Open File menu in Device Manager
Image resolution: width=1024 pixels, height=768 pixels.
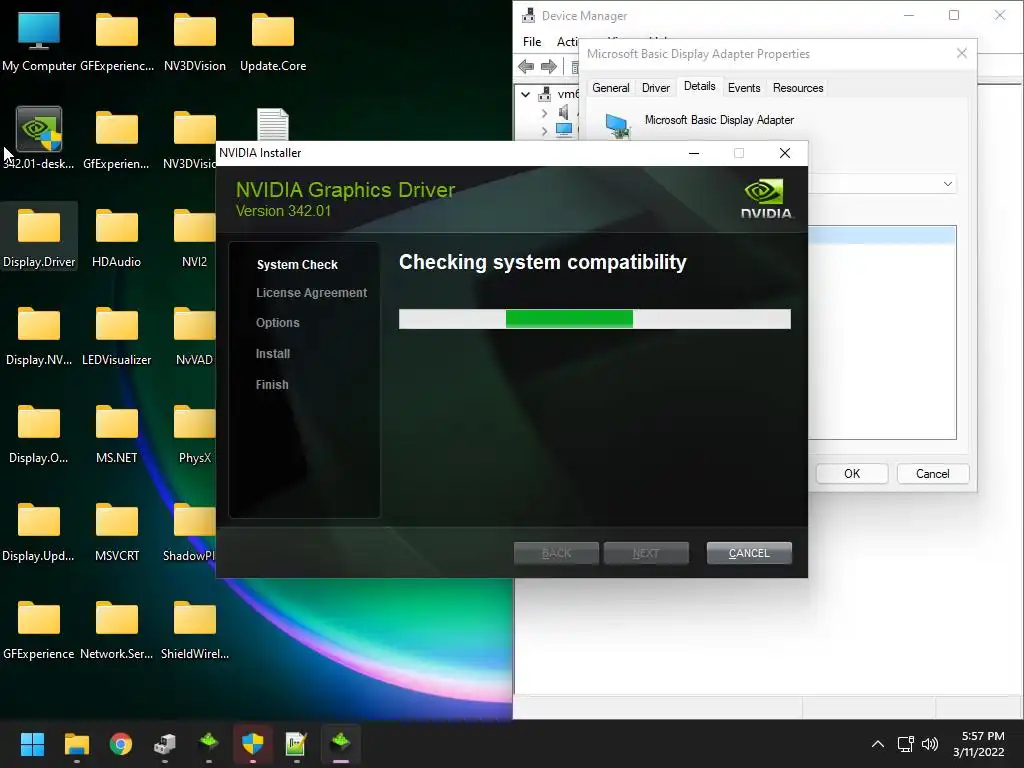532,42
